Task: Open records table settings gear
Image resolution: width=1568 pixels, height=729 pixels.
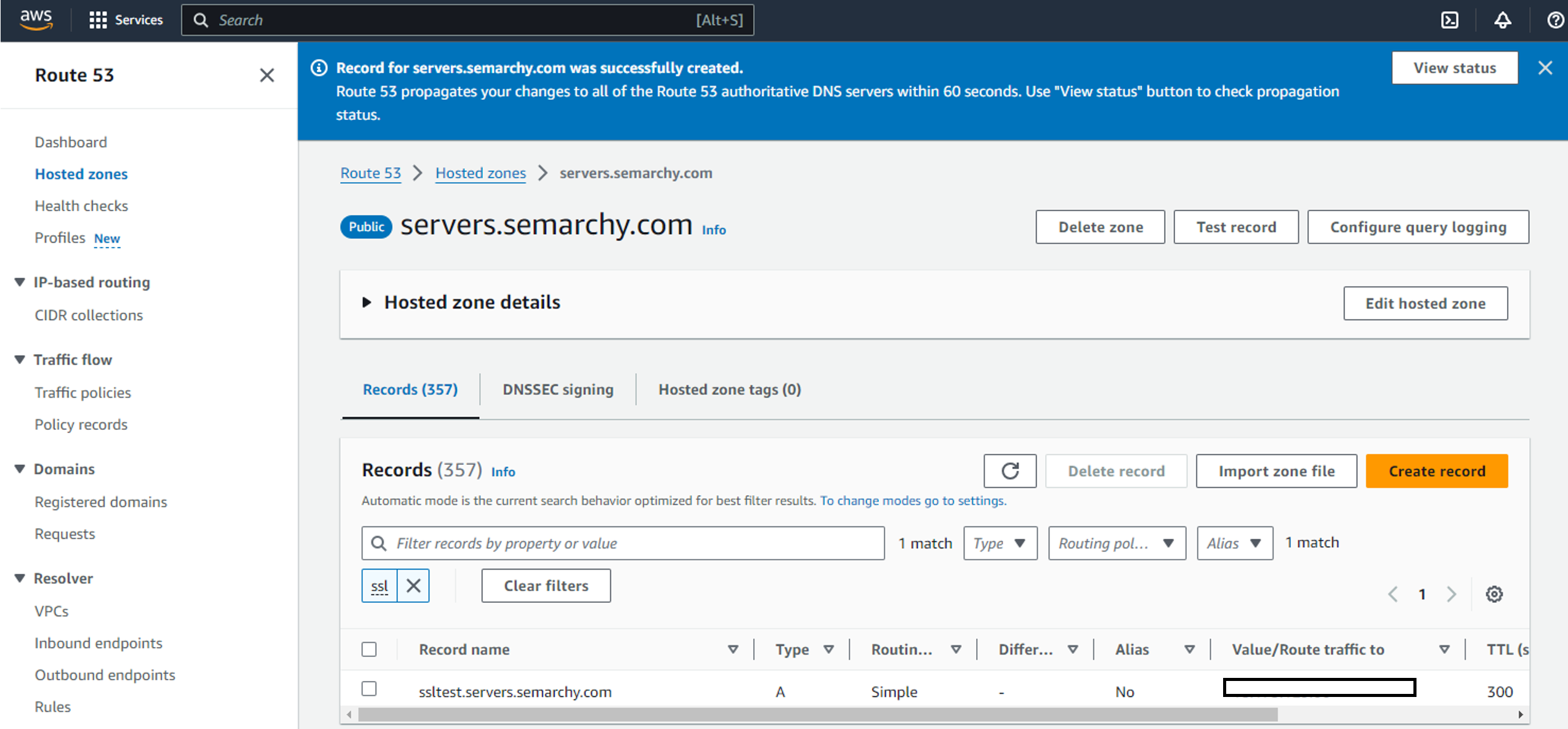Action: [x=1494, y=594]
